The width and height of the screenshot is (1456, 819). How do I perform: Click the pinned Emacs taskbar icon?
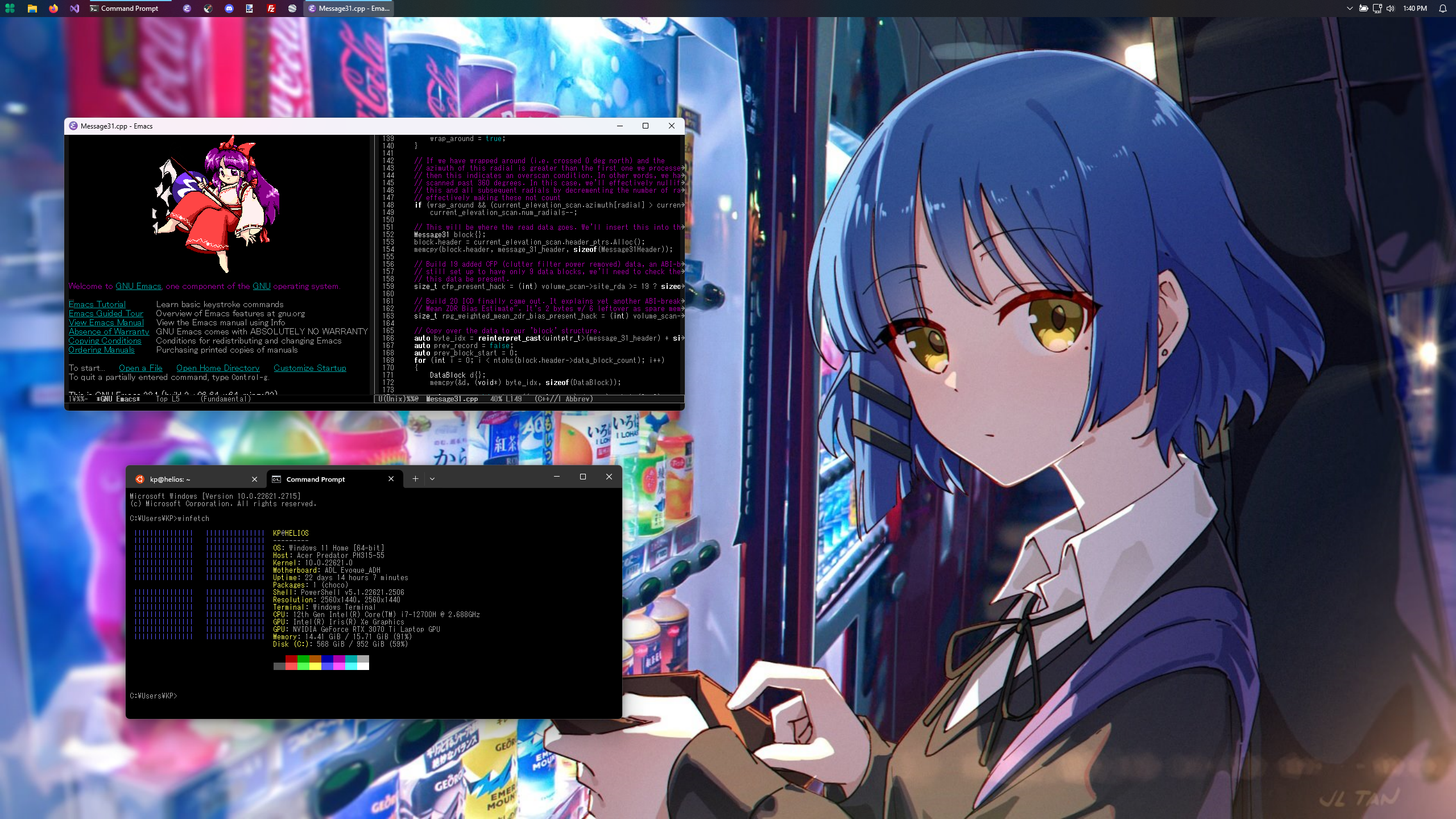187,9
